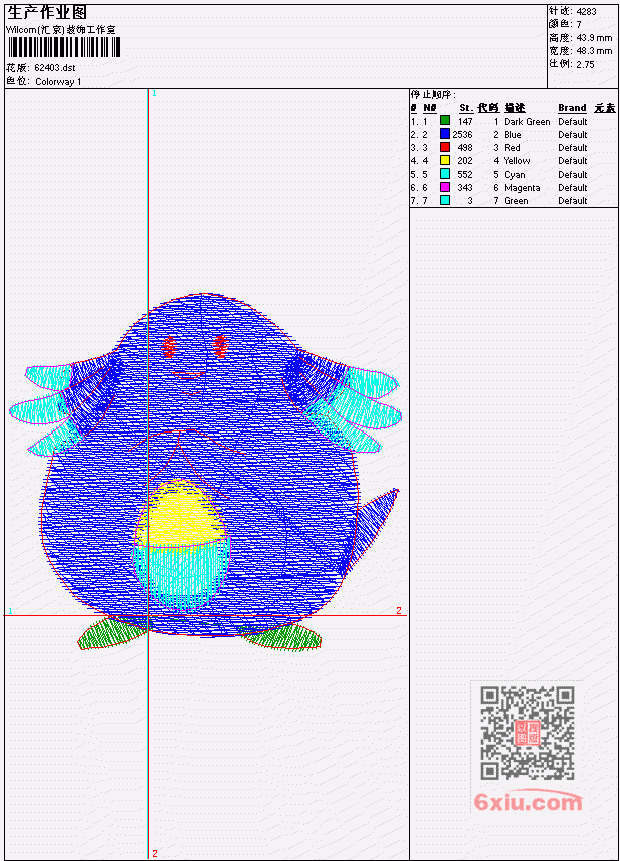The height and width of the screenshot is (861, 620).
Task: Select the 'Blue' description text
Action: click(x=513, y=135)
